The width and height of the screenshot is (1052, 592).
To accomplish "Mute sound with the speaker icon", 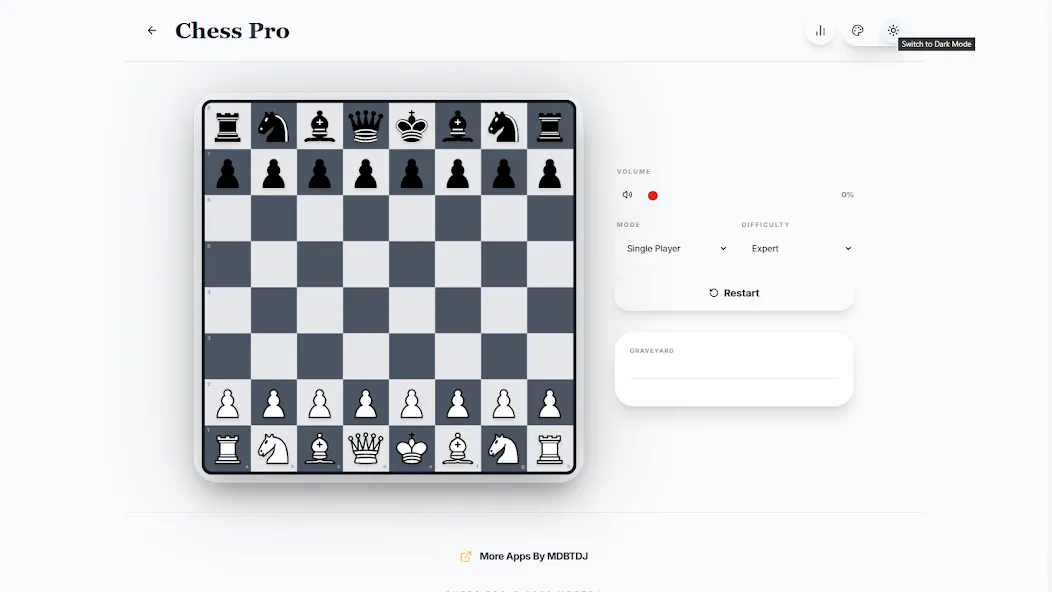I will point(627,195).
